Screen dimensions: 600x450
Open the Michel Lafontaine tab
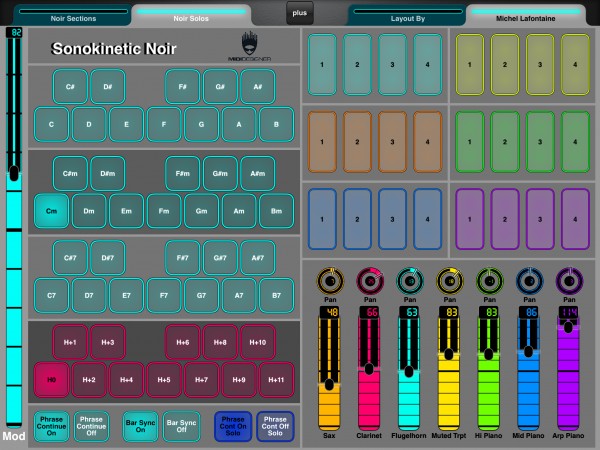click(525, 15)
